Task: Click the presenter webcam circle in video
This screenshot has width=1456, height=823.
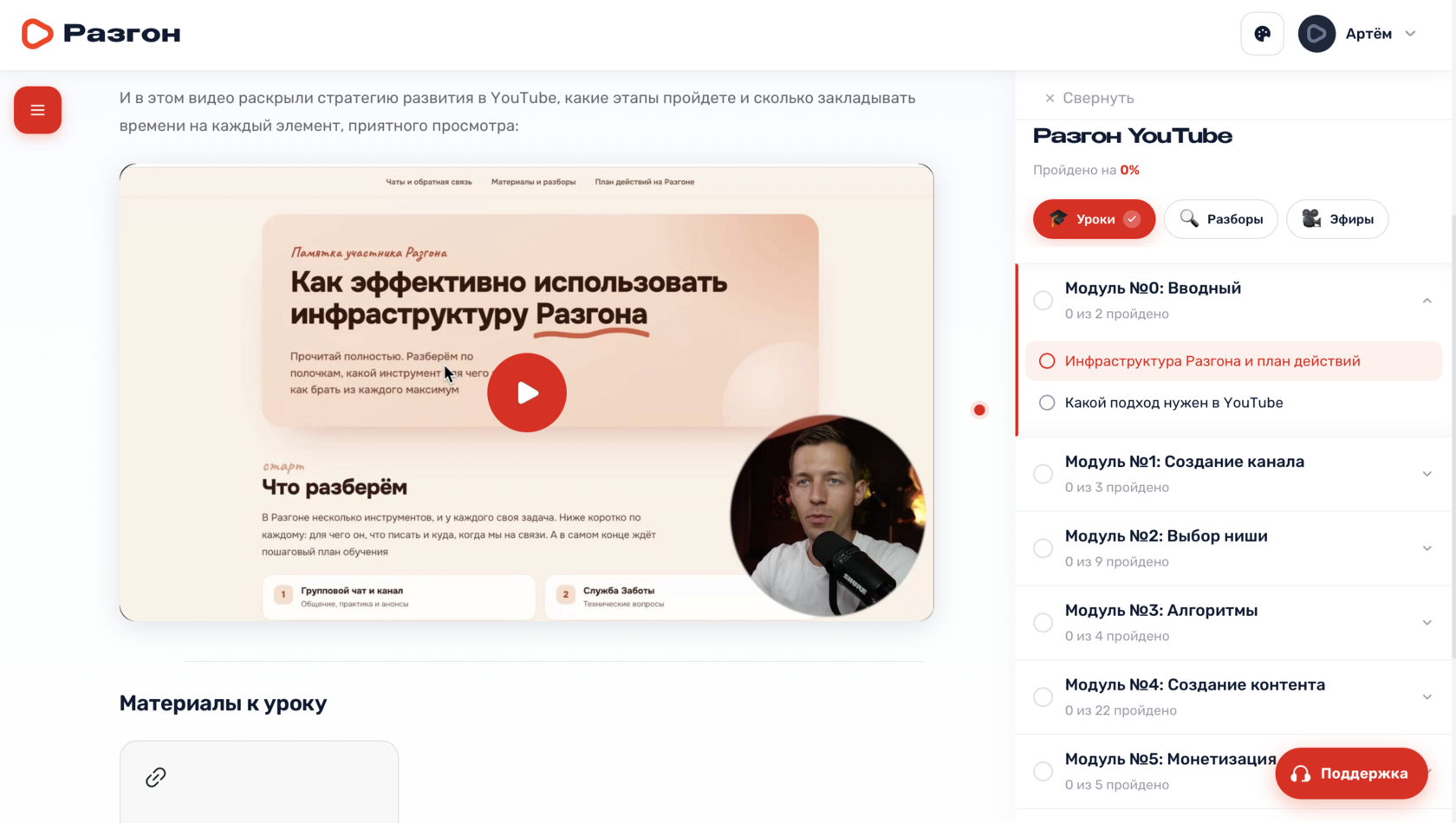Action: [x=828, y=515]
